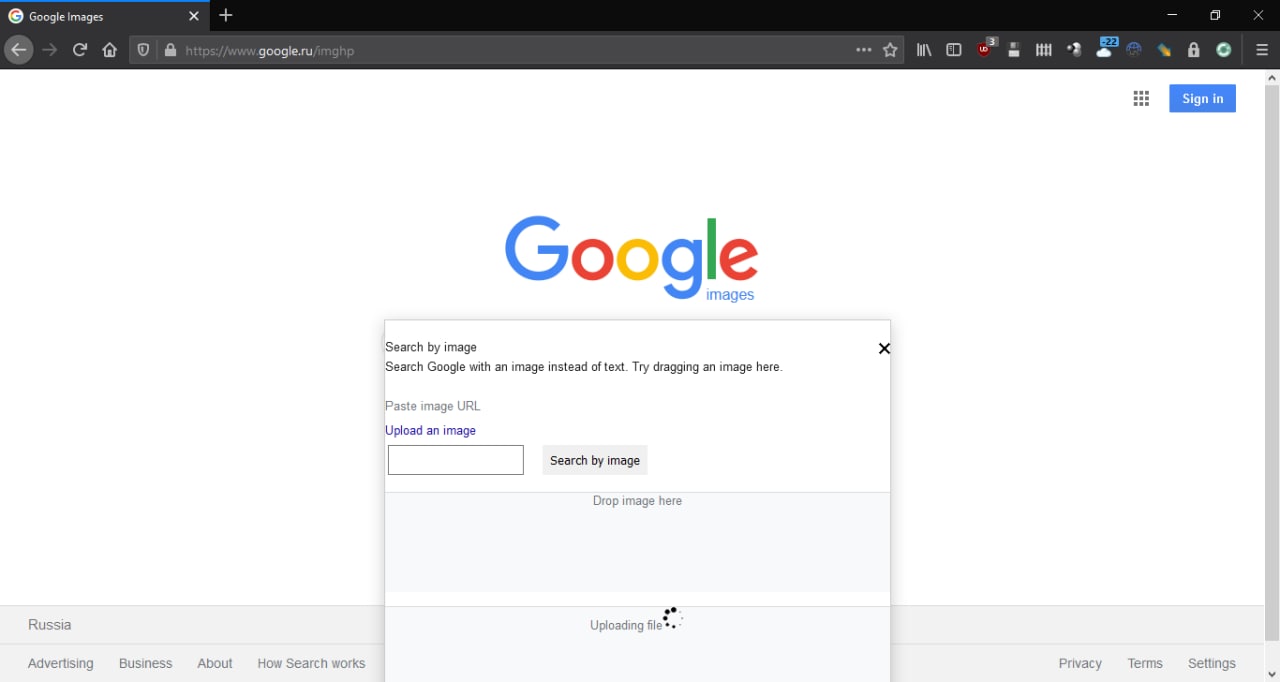1280x682 pixels.
Task: Select the Google Images tab
Action: click(105, 16)
